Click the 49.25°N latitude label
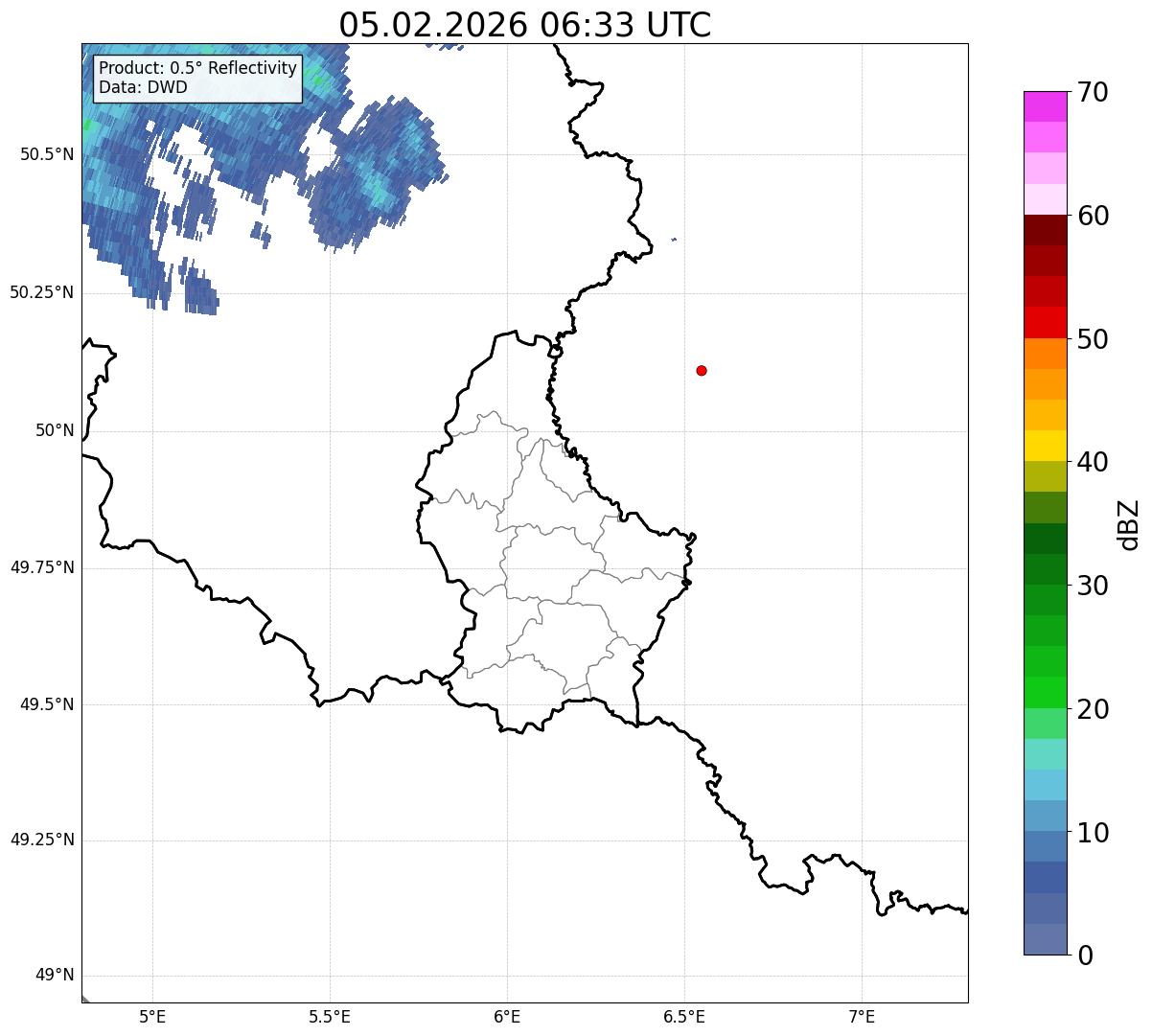This screenshot has height=1036, width=1152. (x=41, y=840)
